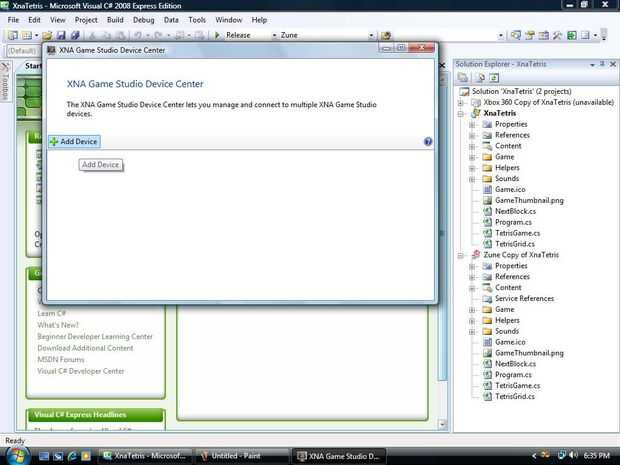Screen dimensions: 620x465
Task: Click the Download Additional Content link
Action: pos(85,348)
